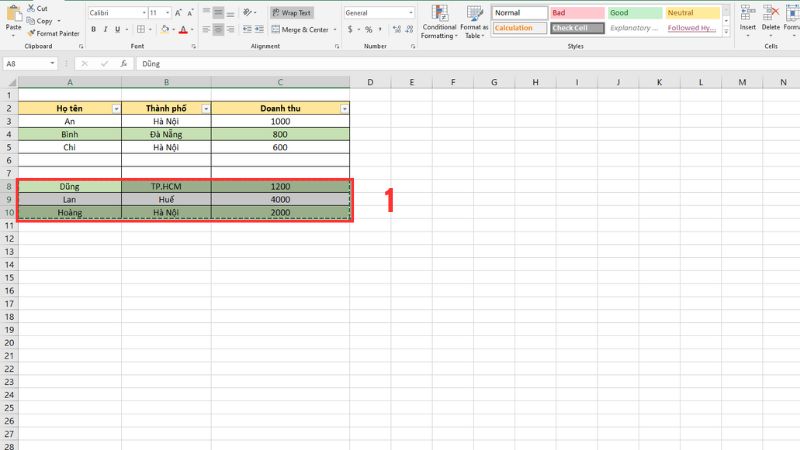Align cell text to the right
The image size is (800, 450).
(231, 30)
